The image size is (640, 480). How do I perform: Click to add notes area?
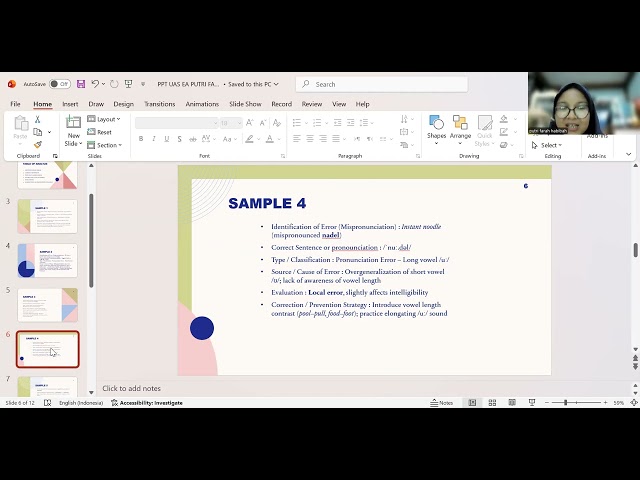tap(131, 388)
